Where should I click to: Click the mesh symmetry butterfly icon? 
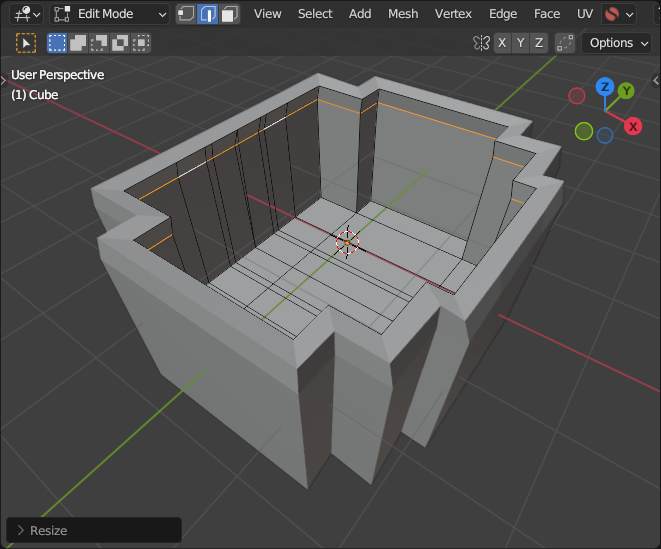pos(481,43)
